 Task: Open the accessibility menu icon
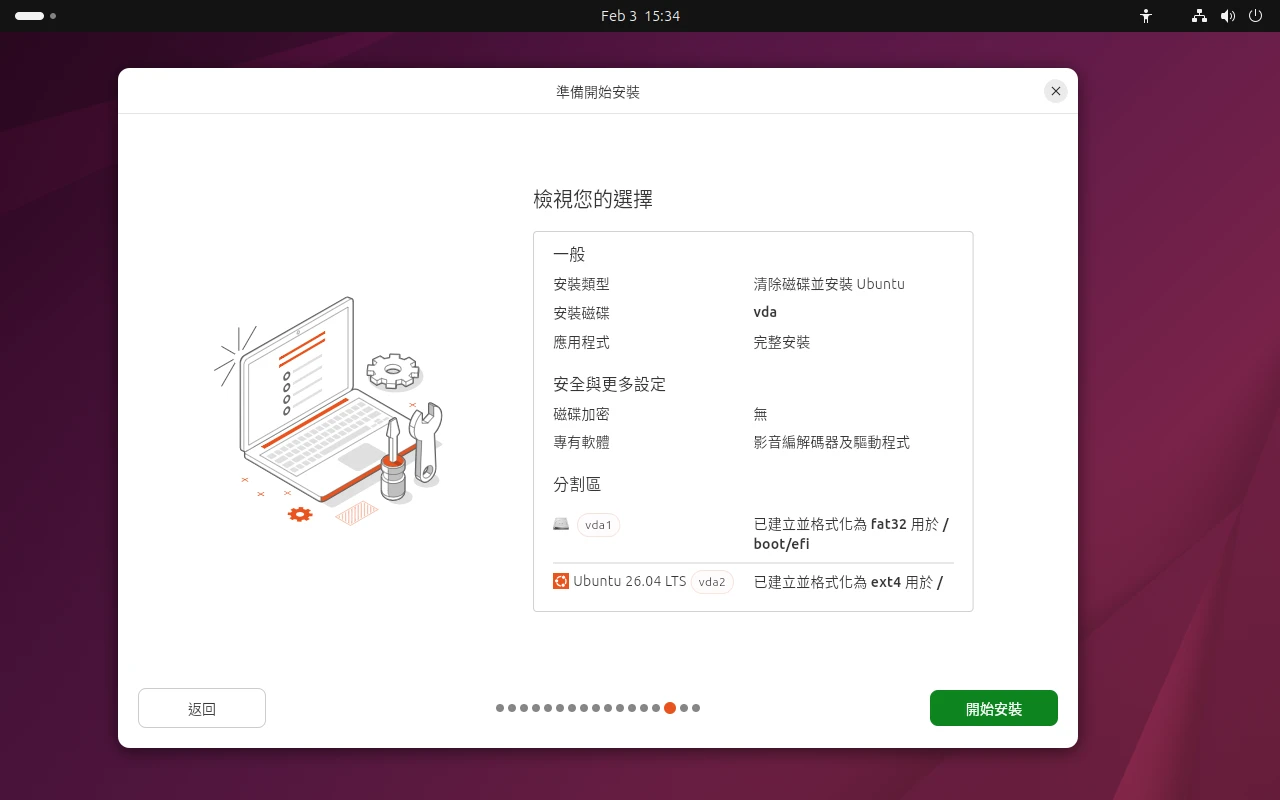pos(1146,16)
